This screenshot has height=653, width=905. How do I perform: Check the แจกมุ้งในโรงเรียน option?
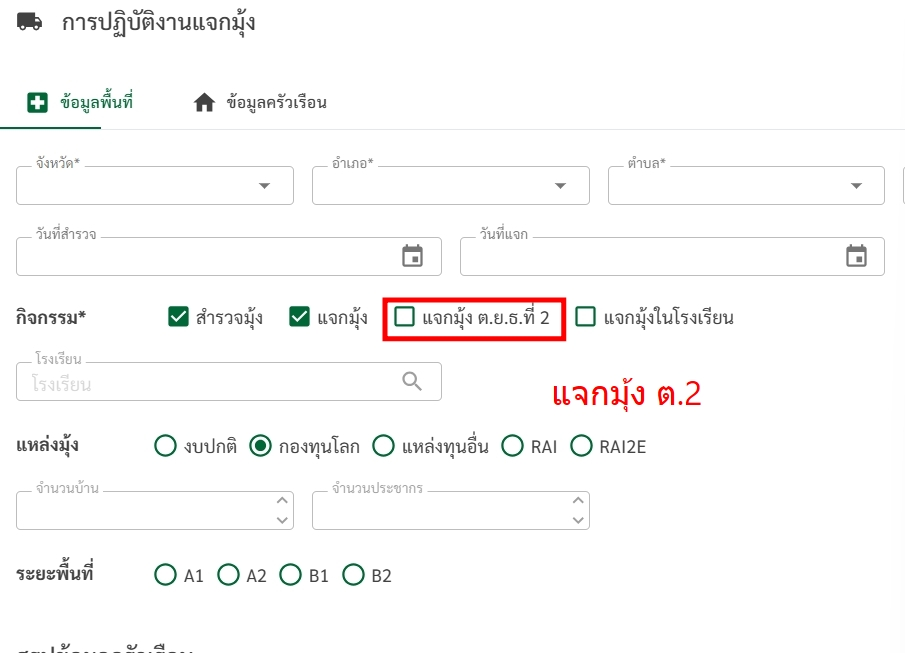586,317
